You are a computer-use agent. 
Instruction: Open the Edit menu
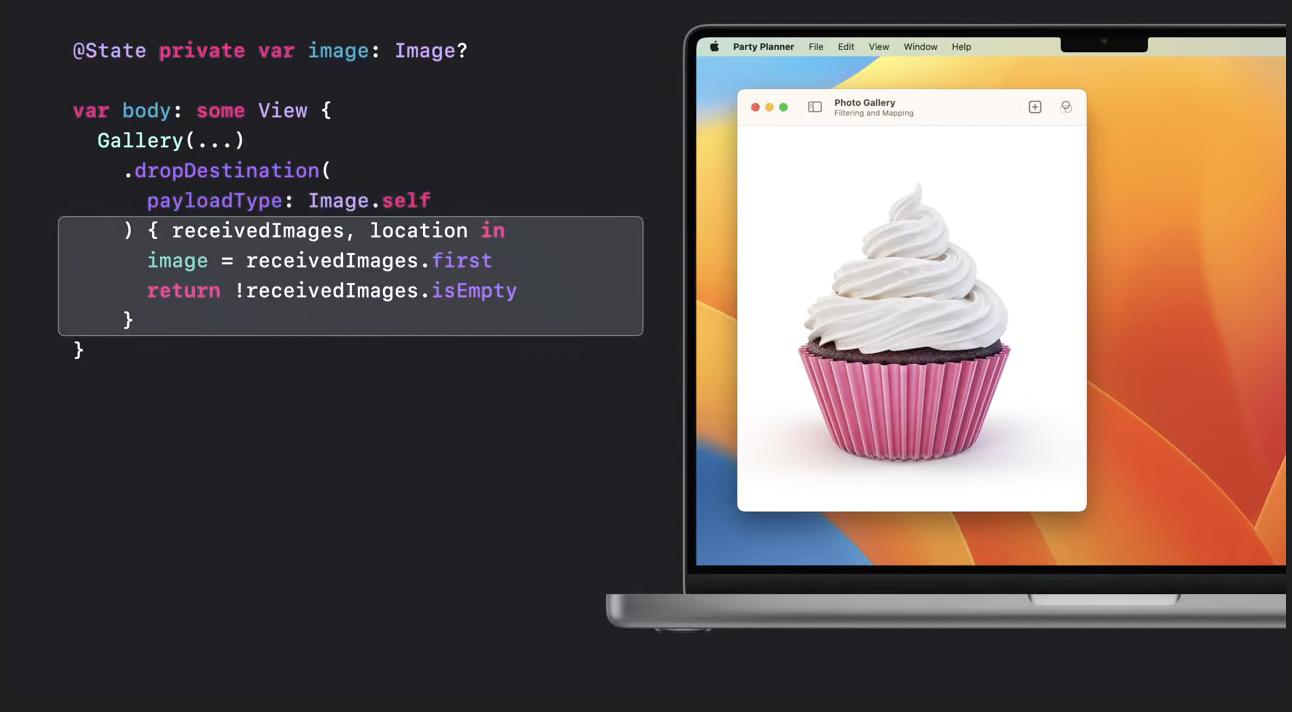(x=846, y=47)
